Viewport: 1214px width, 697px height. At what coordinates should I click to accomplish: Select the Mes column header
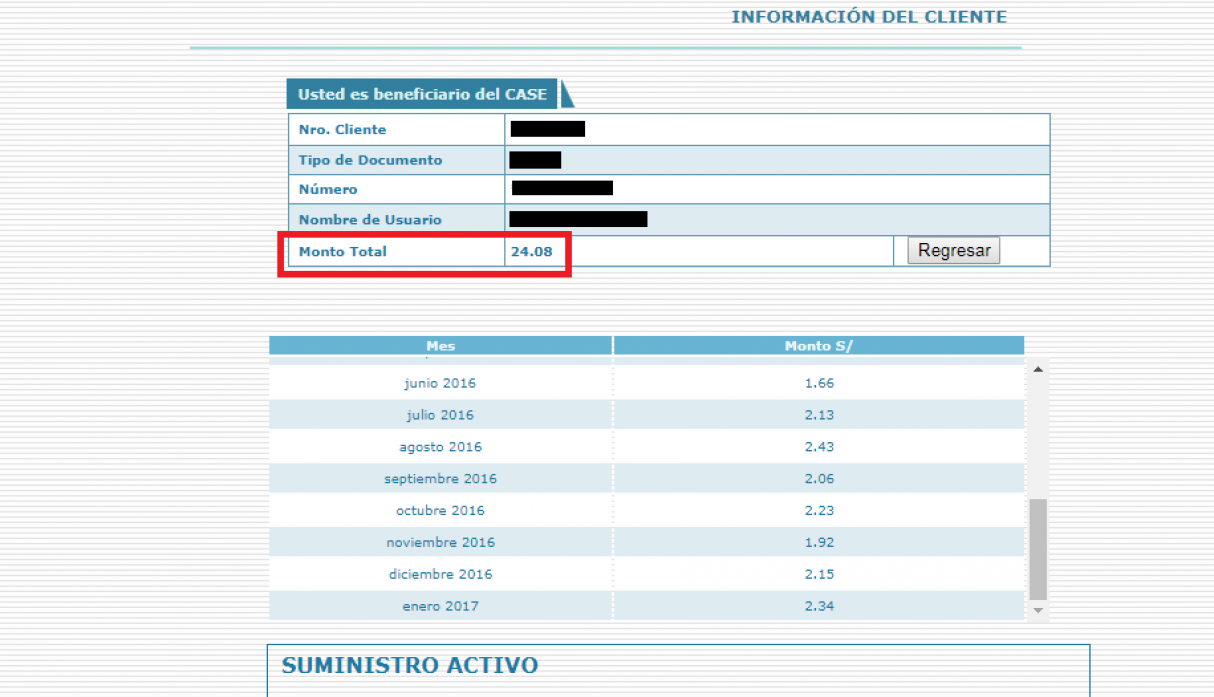440,346
